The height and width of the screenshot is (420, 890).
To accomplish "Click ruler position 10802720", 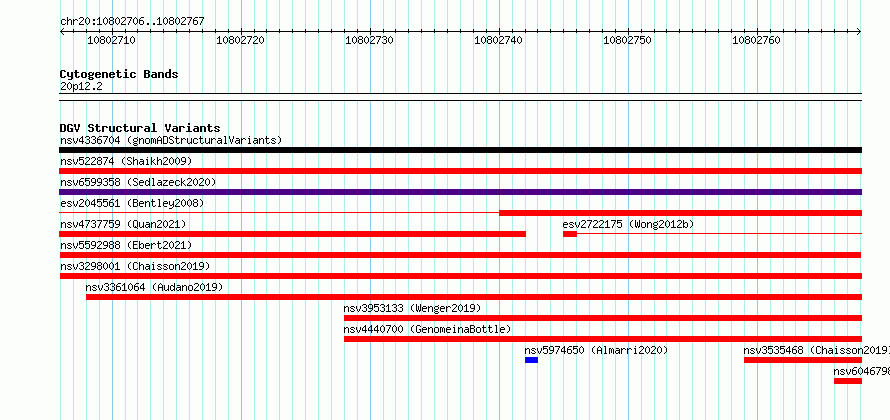I will [x=241, y=41].
